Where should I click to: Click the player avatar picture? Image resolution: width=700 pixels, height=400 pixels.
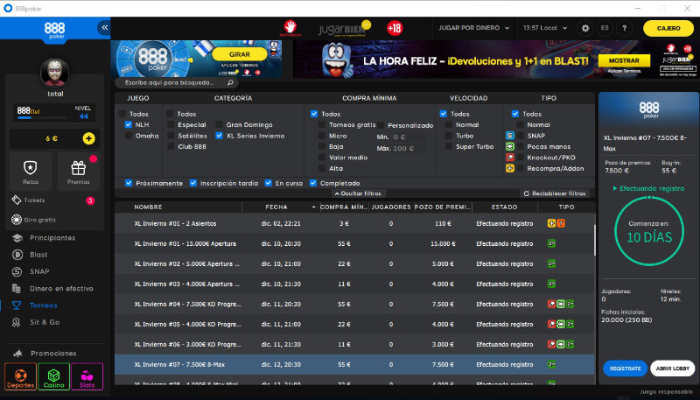[x=55, y=72]
